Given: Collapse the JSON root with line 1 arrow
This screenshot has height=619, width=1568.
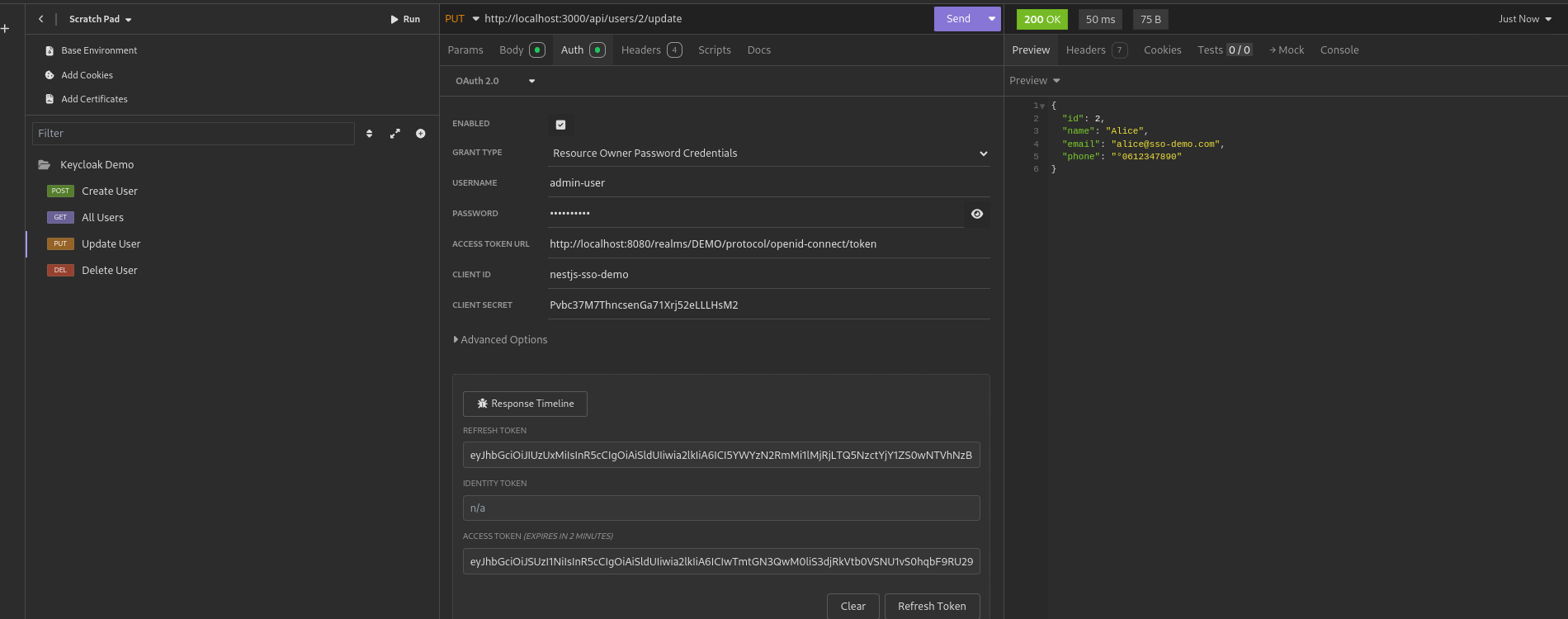Looking at the screenshot, I should [x=1042, y=106].
